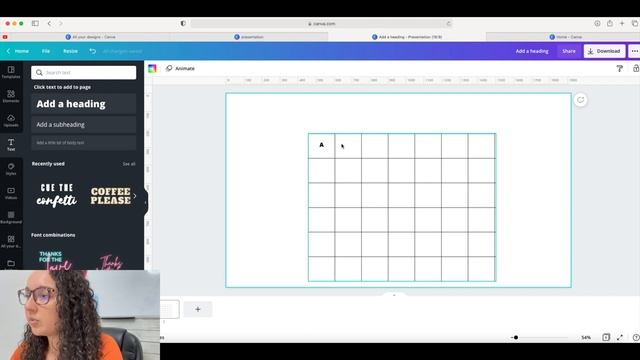
Task: Click the copy style paint roller icon
Action: [620, 69]
